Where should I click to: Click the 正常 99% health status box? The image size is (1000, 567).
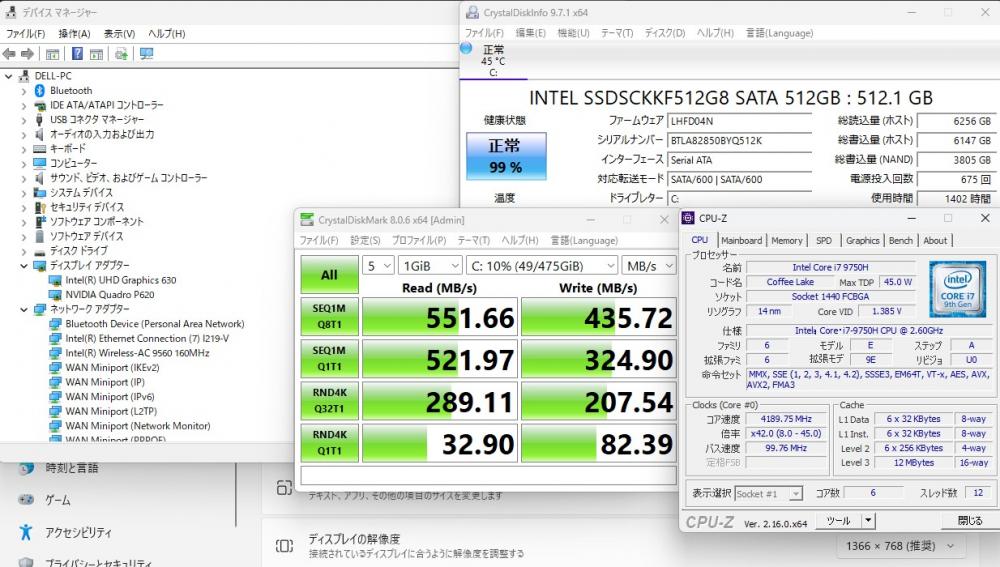tap(504, 156)
